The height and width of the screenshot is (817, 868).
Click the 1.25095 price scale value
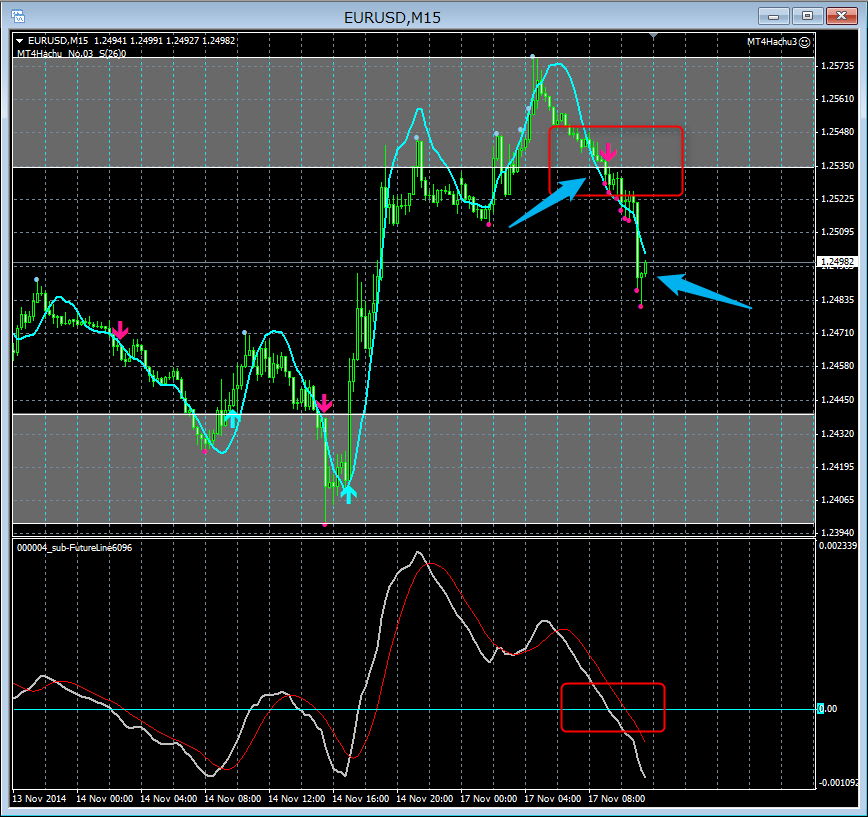click(837, 232)
